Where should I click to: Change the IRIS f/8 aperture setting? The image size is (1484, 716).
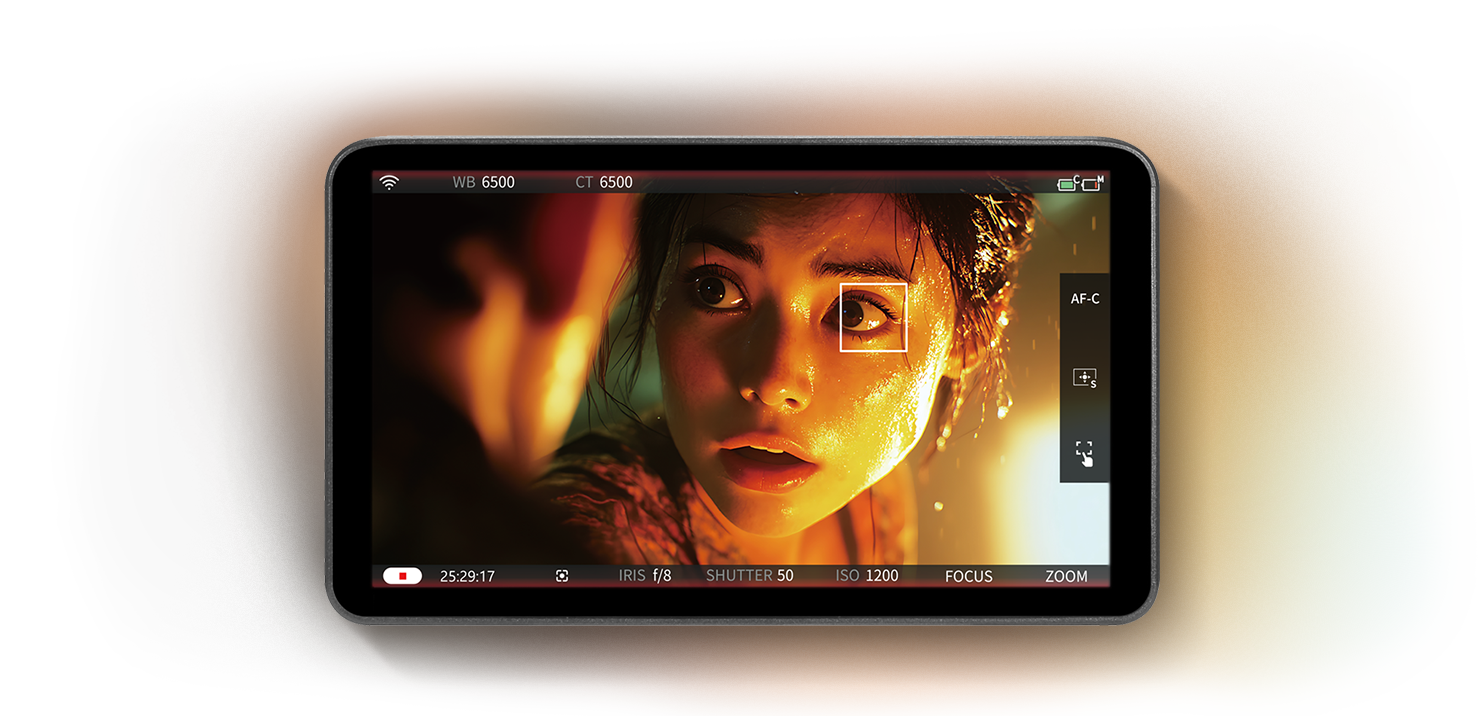645,576
